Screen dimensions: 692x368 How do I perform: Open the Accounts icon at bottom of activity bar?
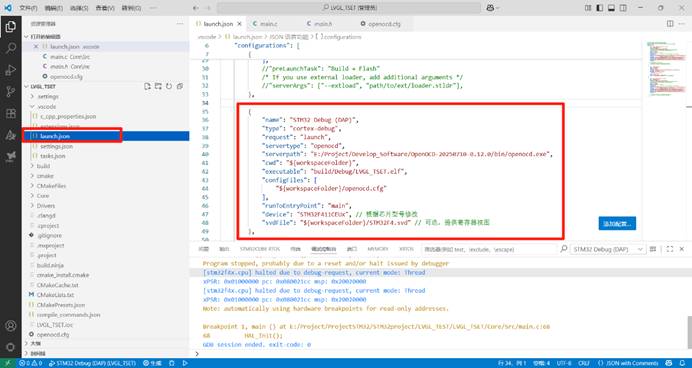coord(11,326)
